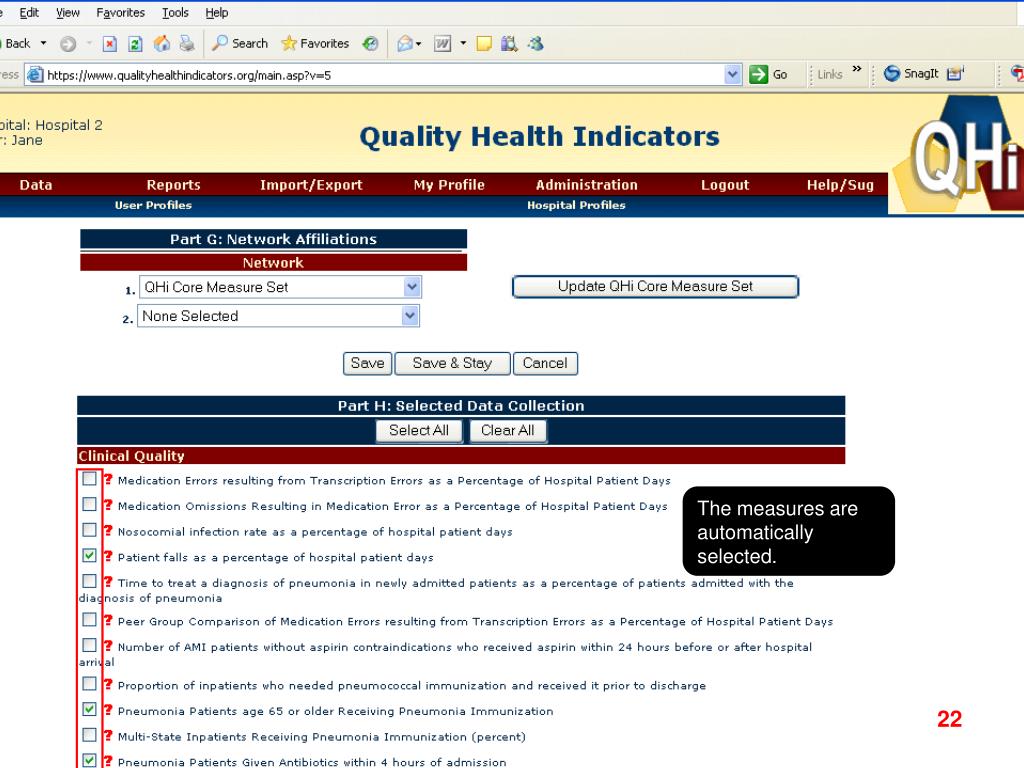
Task: Open the Tools menu
Action: point(175,12)
